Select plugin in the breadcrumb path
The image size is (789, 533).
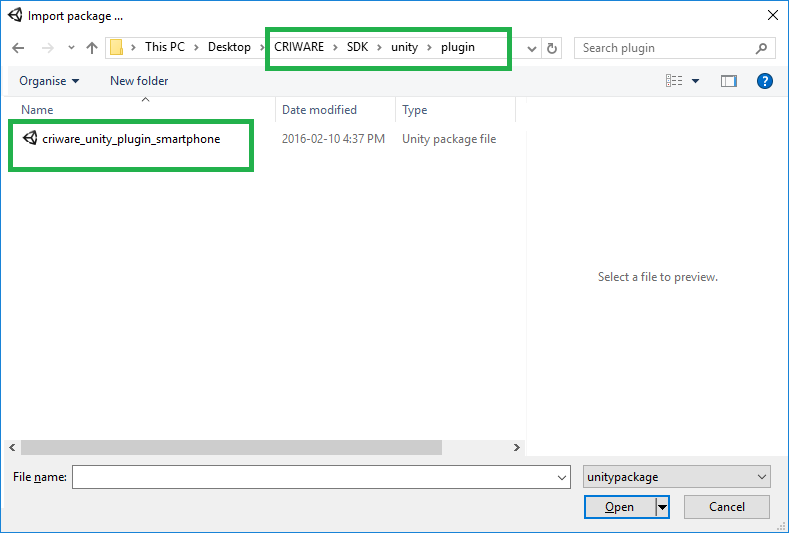pos(457,47)
